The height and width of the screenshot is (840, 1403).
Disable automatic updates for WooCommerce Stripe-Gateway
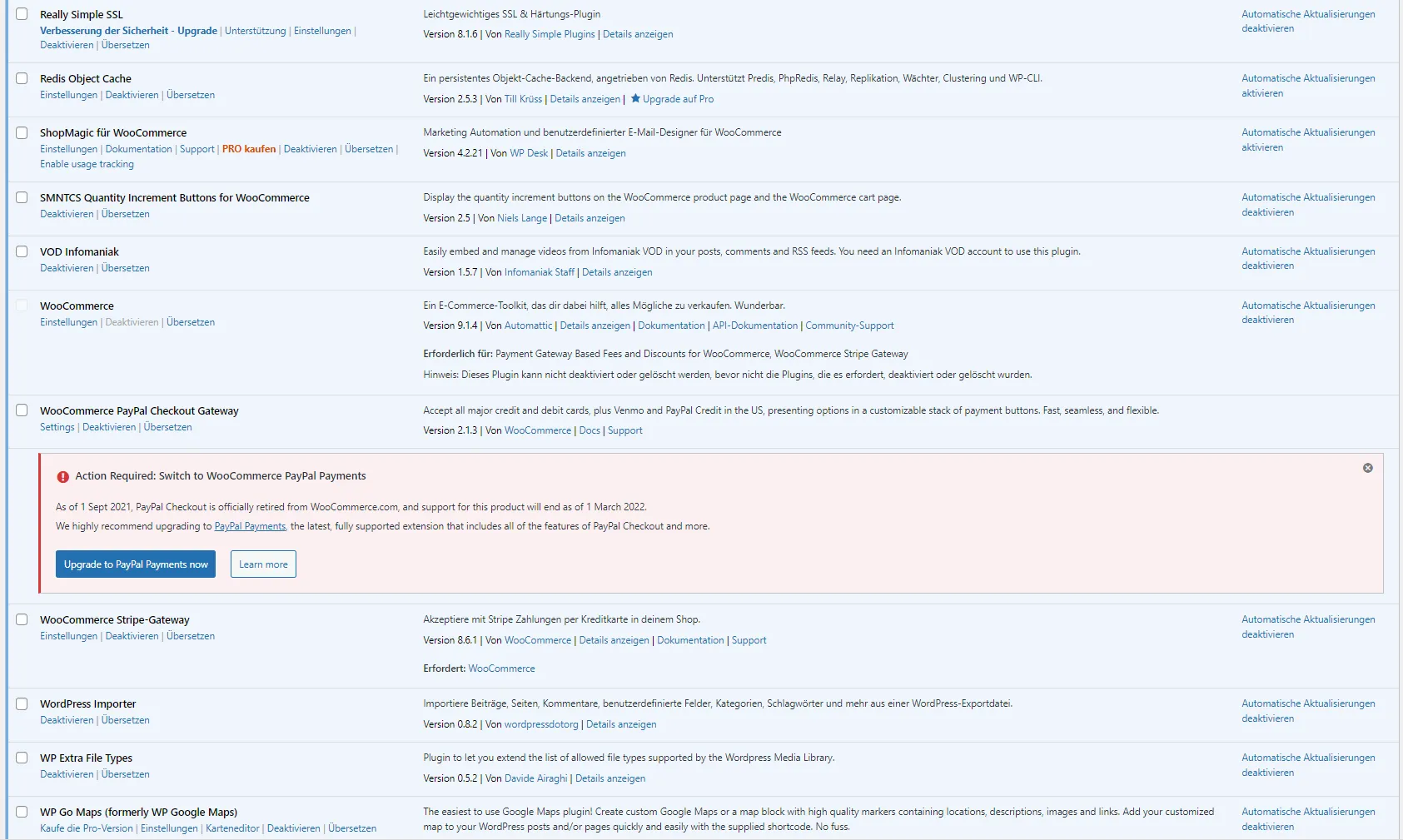[x=1308, y=627]
